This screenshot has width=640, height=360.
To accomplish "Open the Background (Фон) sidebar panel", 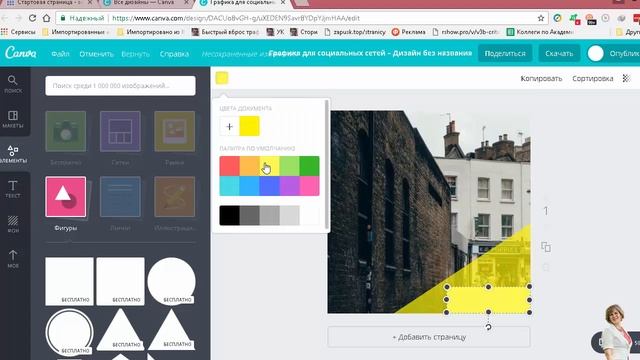I will pyautogui.click(x=13, y=224).
